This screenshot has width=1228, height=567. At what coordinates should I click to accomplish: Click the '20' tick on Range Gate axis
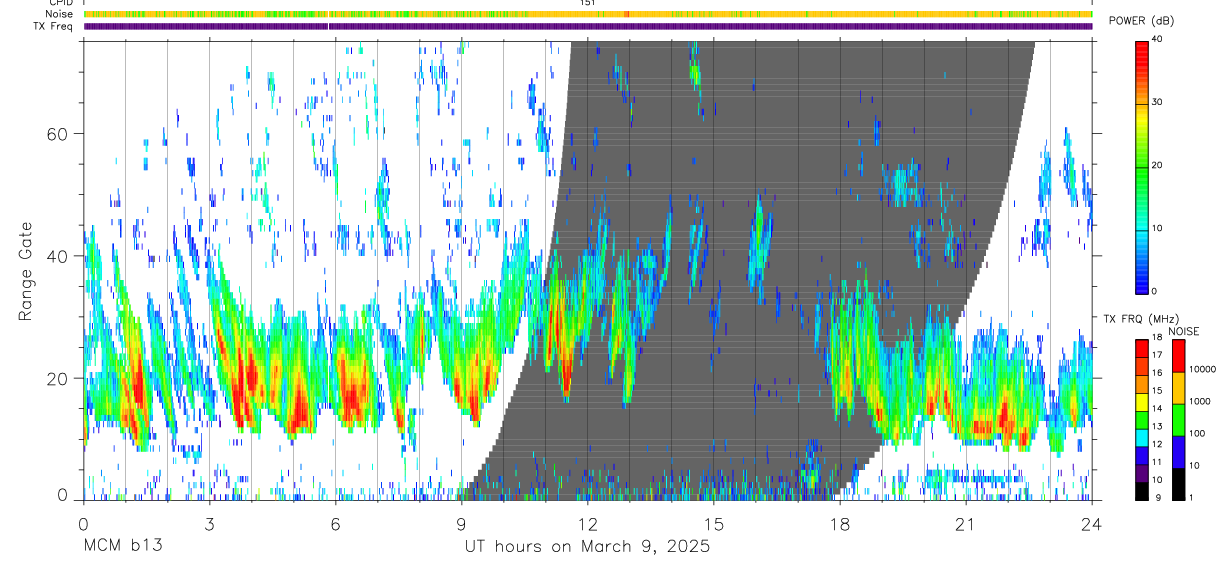(x=60, y=379)
